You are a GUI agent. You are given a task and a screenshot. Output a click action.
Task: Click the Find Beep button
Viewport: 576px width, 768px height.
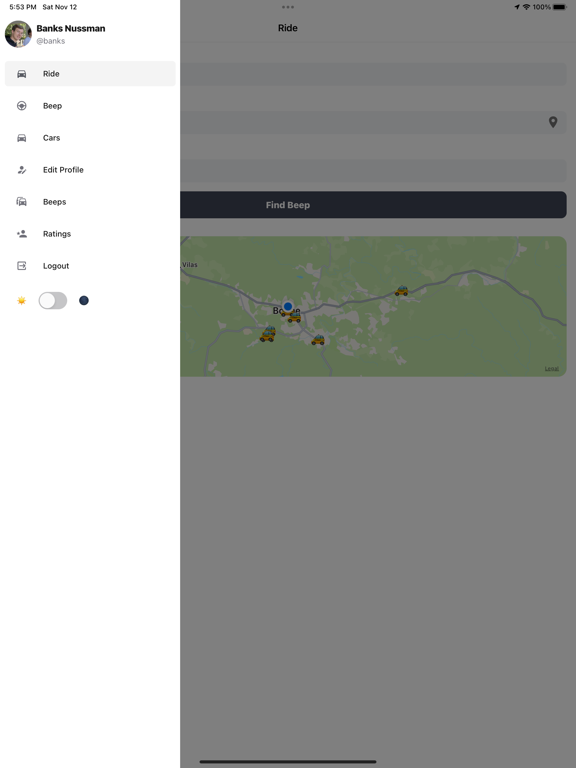pyautogui.click(x=373, y=205)
